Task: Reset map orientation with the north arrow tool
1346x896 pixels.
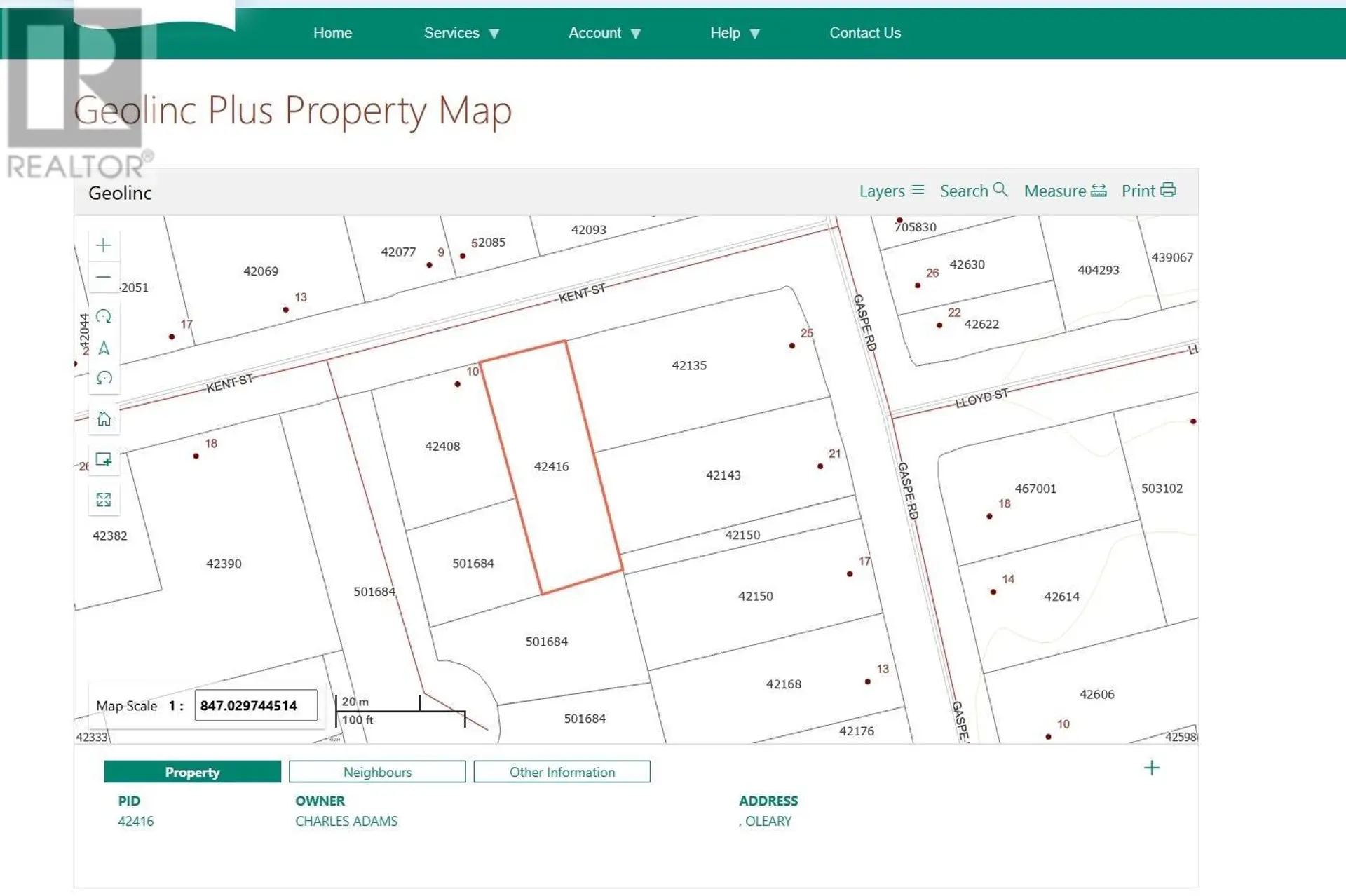Action: (x=104, y=347)
